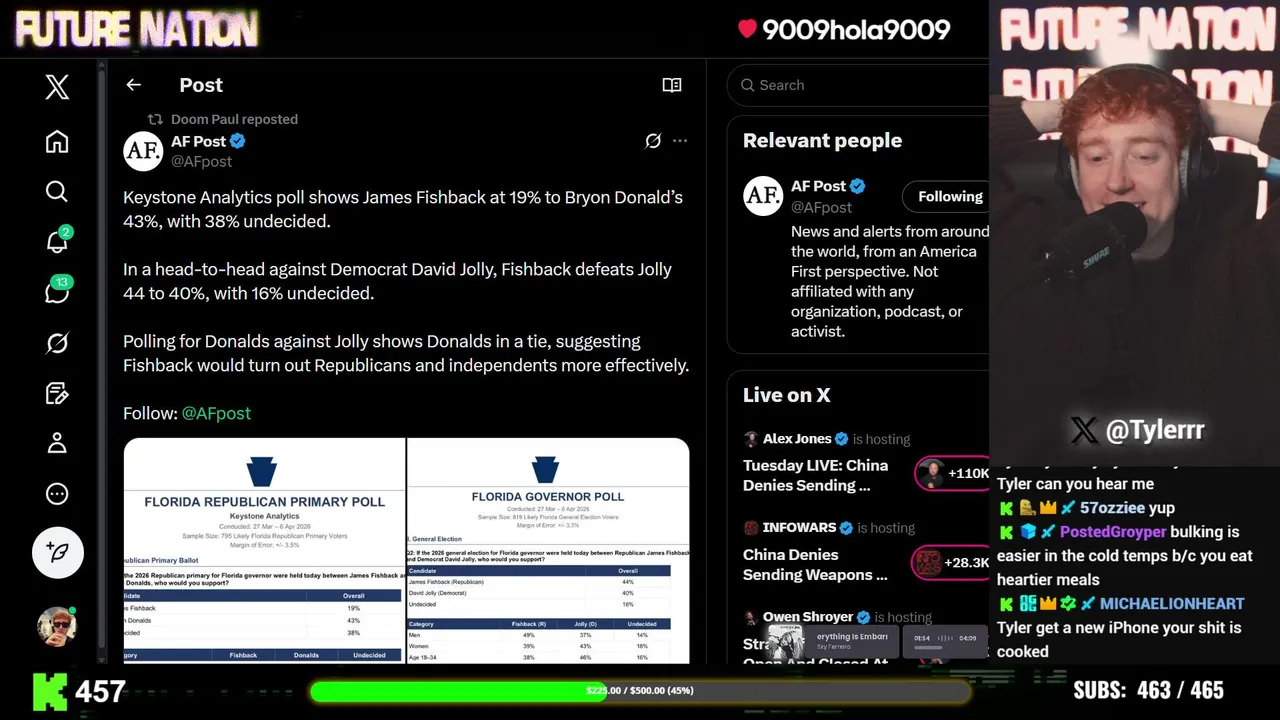Click the Following button for AF Post
The width and height of the screenshot is (1280, 720).
(946, 197)
